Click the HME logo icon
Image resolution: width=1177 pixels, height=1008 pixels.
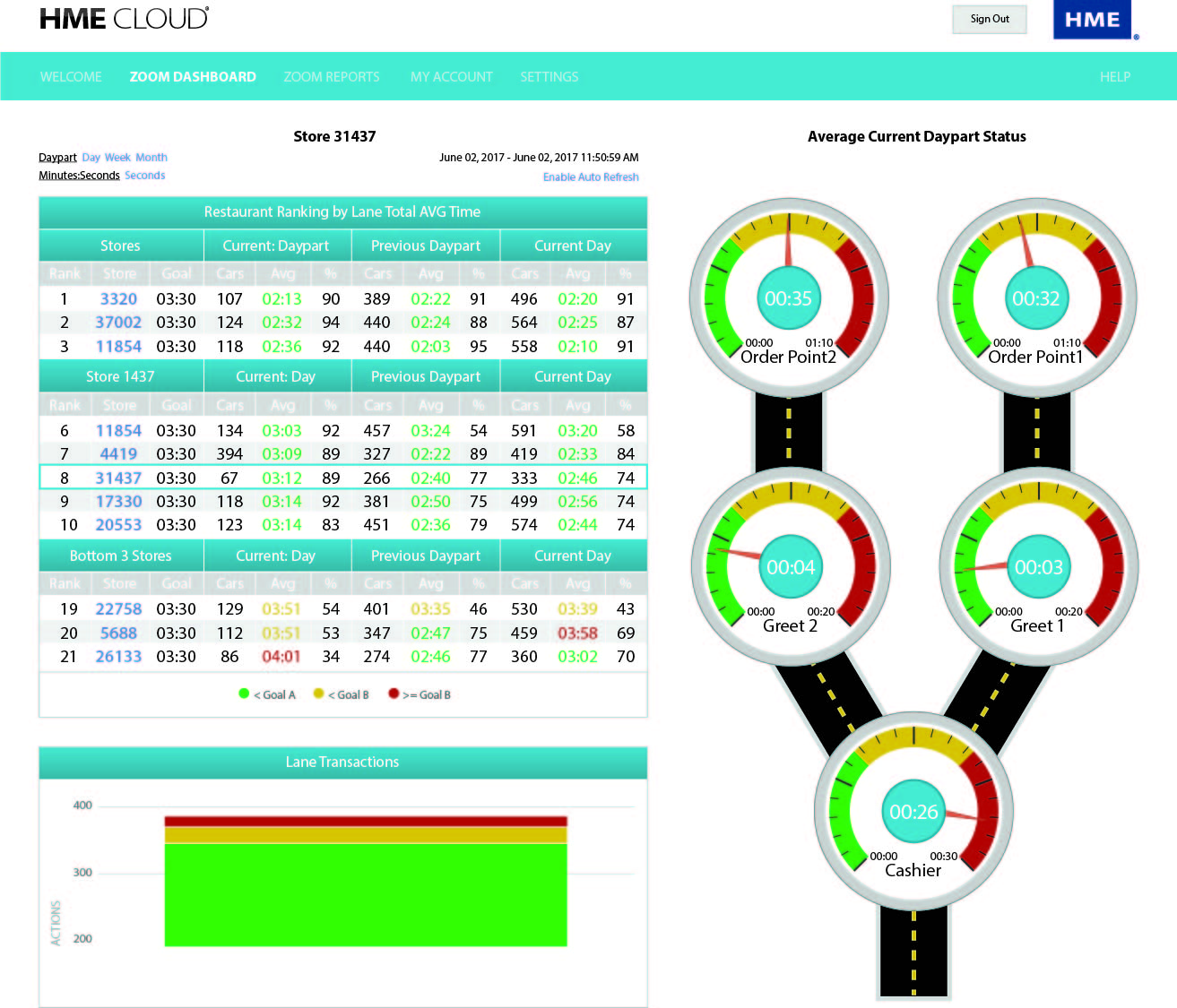[x=1092, y=20]
